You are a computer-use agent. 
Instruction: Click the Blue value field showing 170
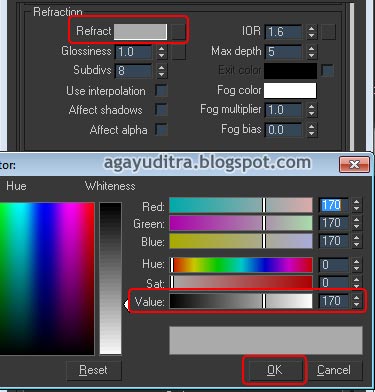334,241
